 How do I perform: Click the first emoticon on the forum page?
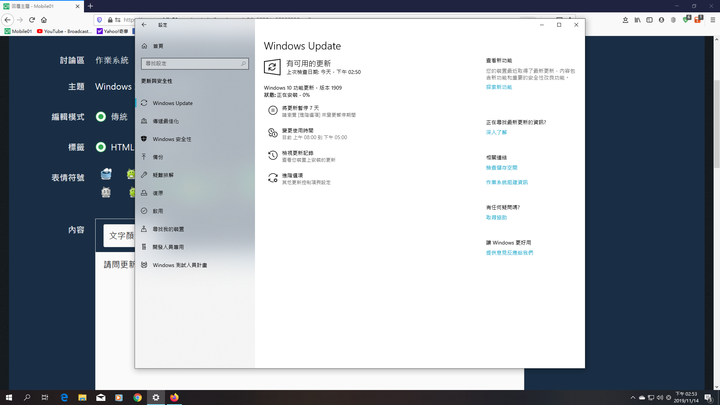click(x=106, y=174)
